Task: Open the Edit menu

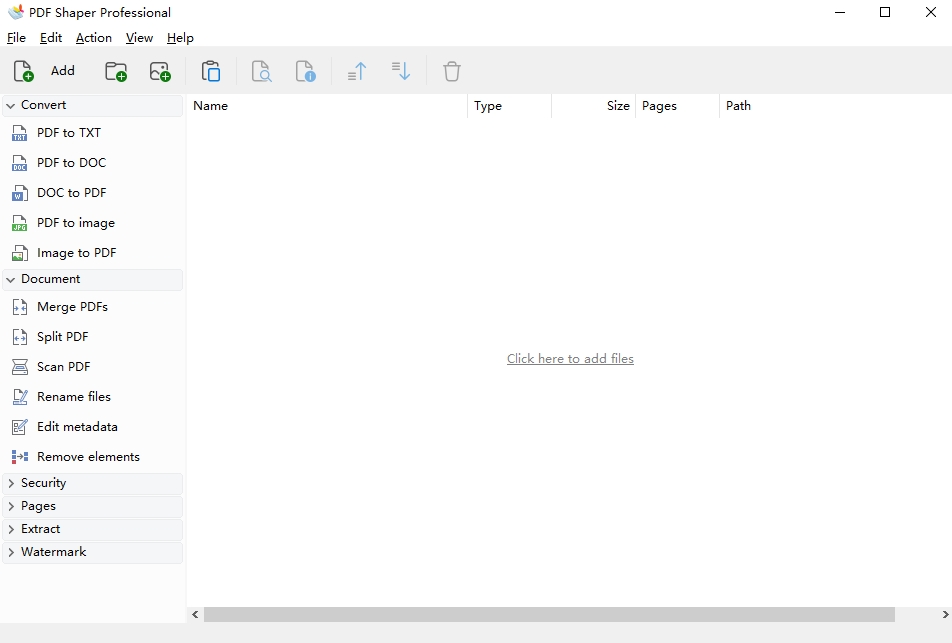Action: [51, 38]
